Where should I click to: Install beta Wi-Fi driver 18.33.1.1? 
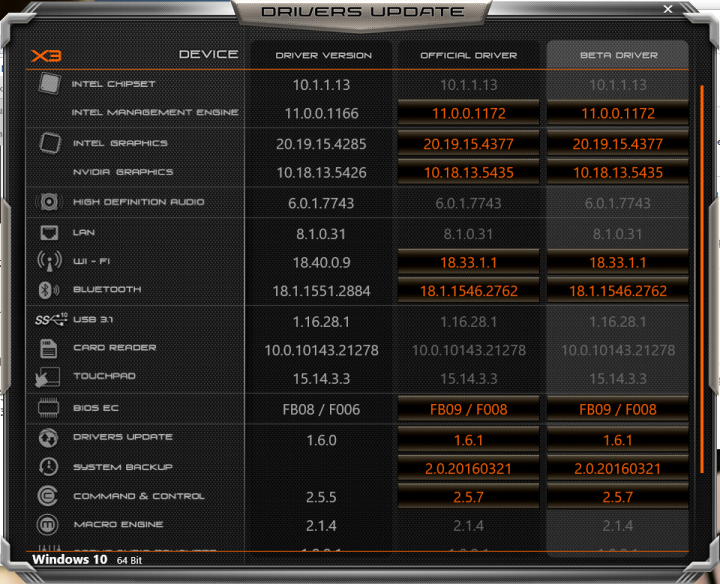[x=618, y=262]
